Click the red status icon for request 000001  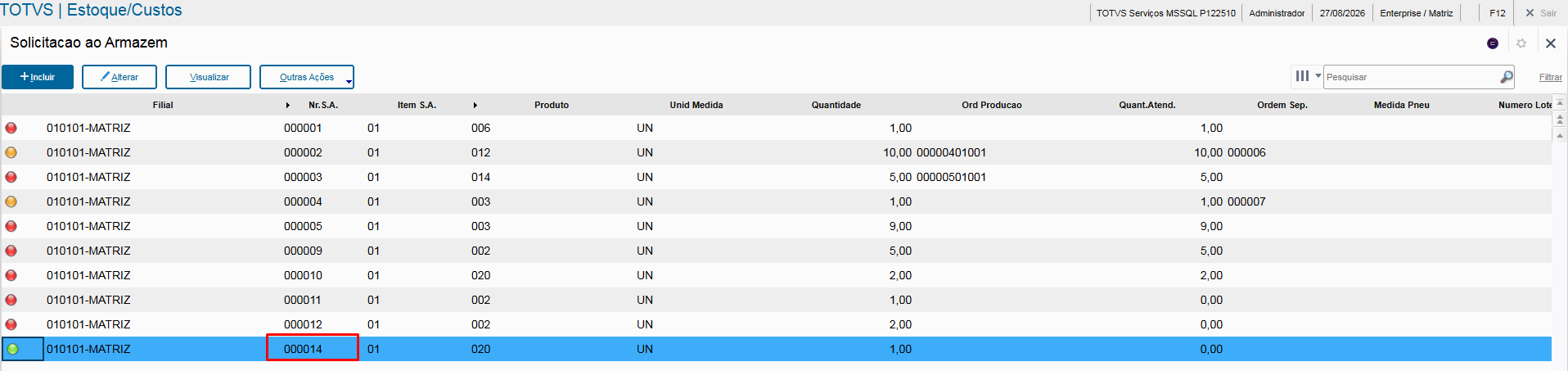[11, 128]
